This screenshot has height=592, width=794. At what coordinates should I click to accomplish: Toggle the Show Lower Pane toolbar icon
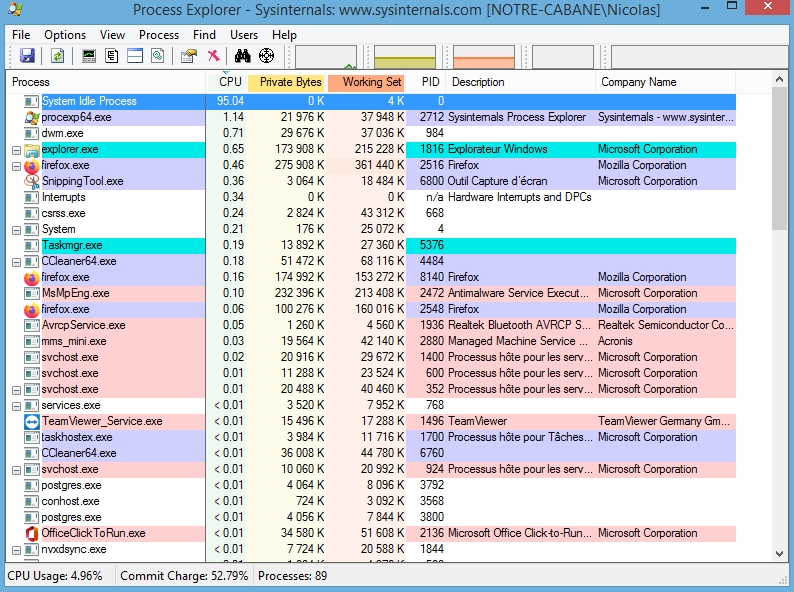point(135,56)
